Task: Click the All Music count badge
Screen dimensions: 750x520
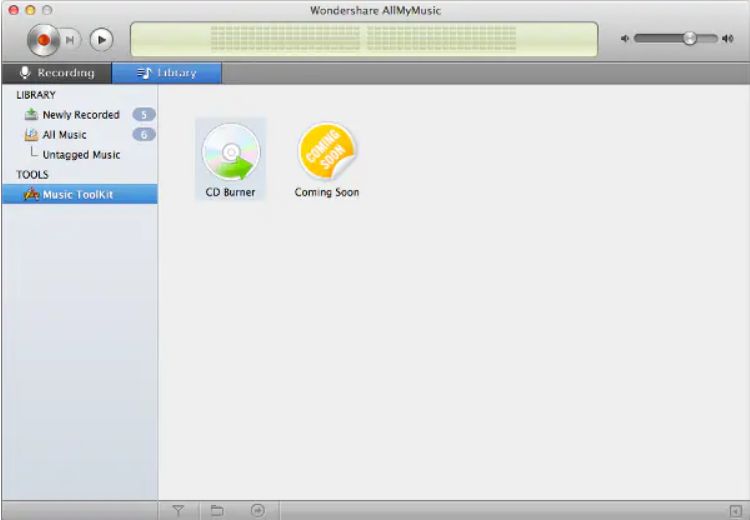Action: click(x=144, y=135)
